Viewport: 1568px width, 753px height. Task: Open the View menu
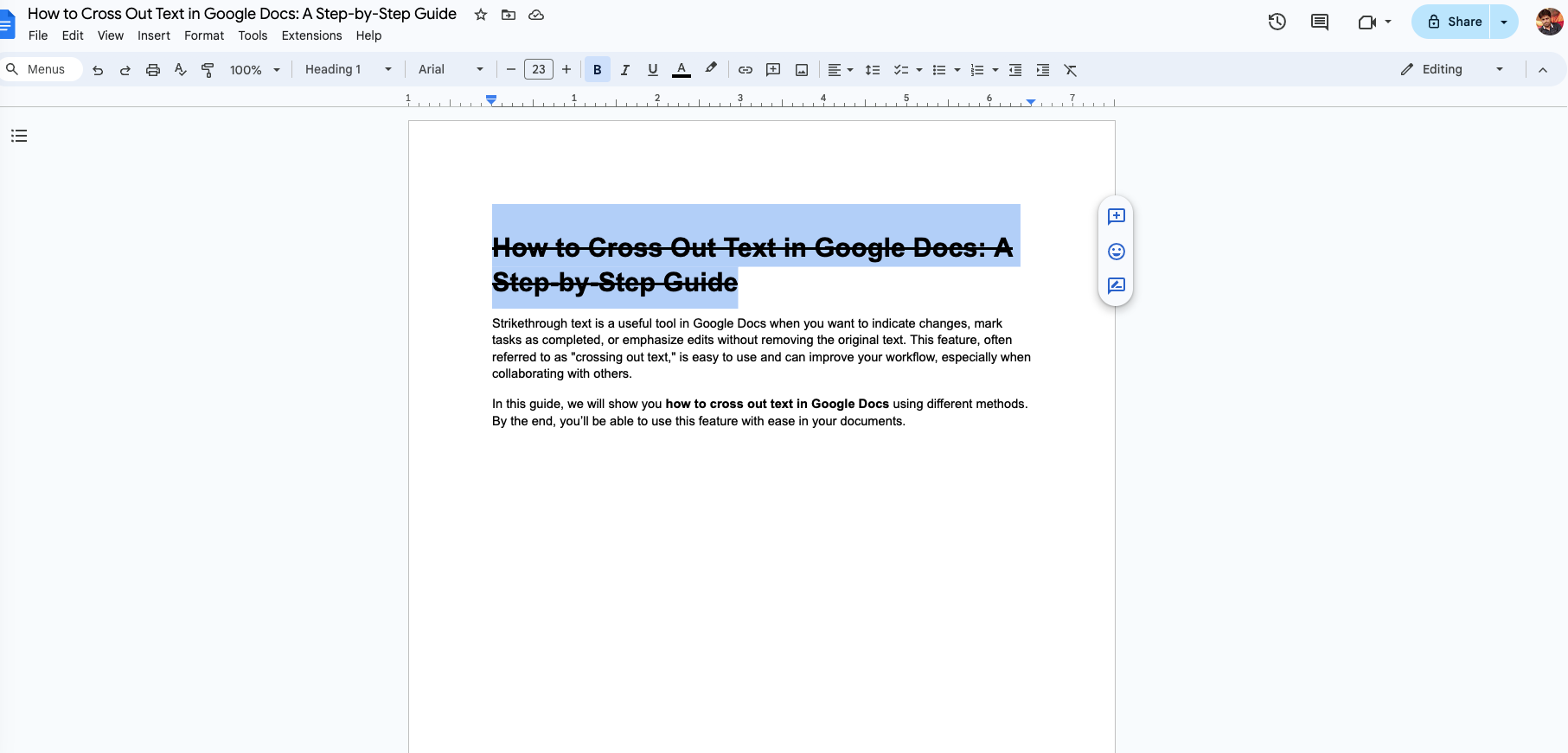pyautogui.click(x=111, y=35)
